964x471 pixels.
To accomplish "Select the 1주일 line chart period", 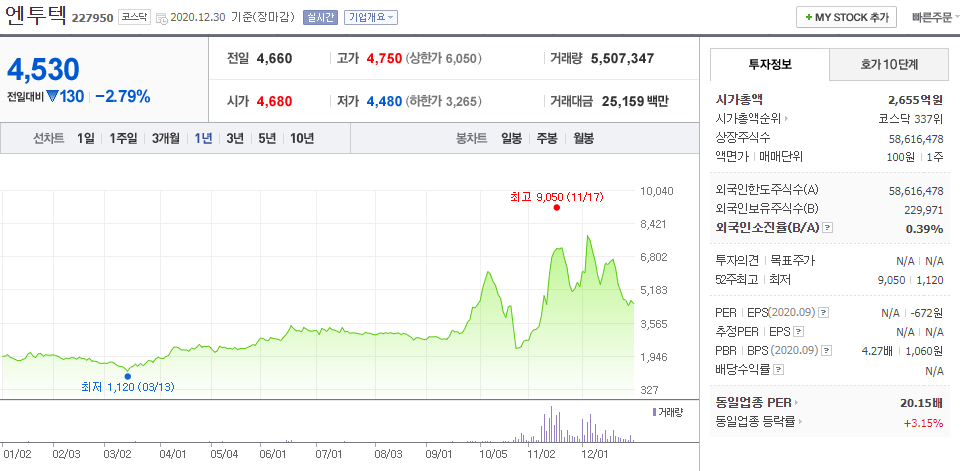I will click(x=124, y=138).
